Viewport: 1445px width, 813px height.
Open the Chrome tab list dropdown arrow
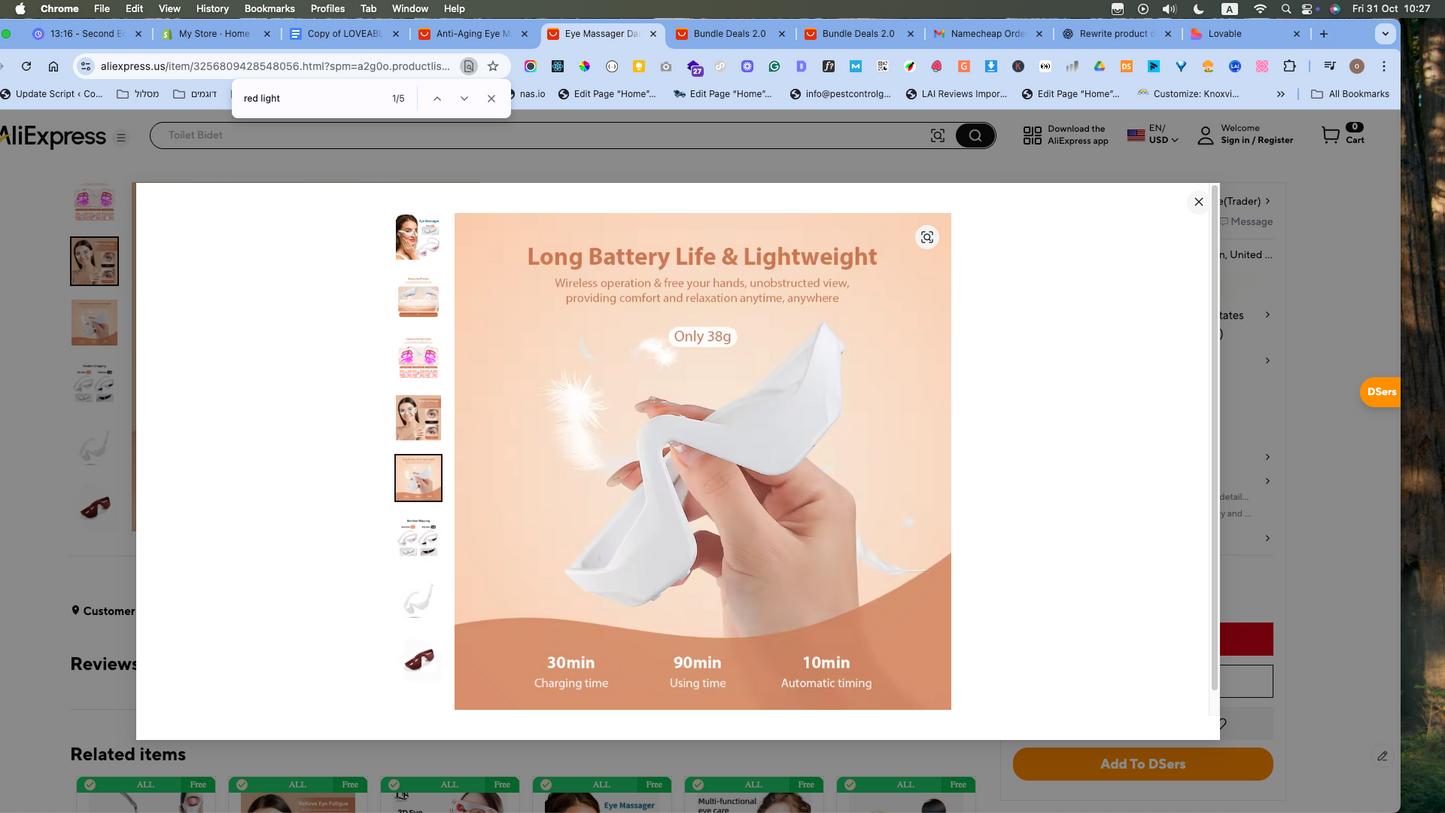(x=1384, y=33)
